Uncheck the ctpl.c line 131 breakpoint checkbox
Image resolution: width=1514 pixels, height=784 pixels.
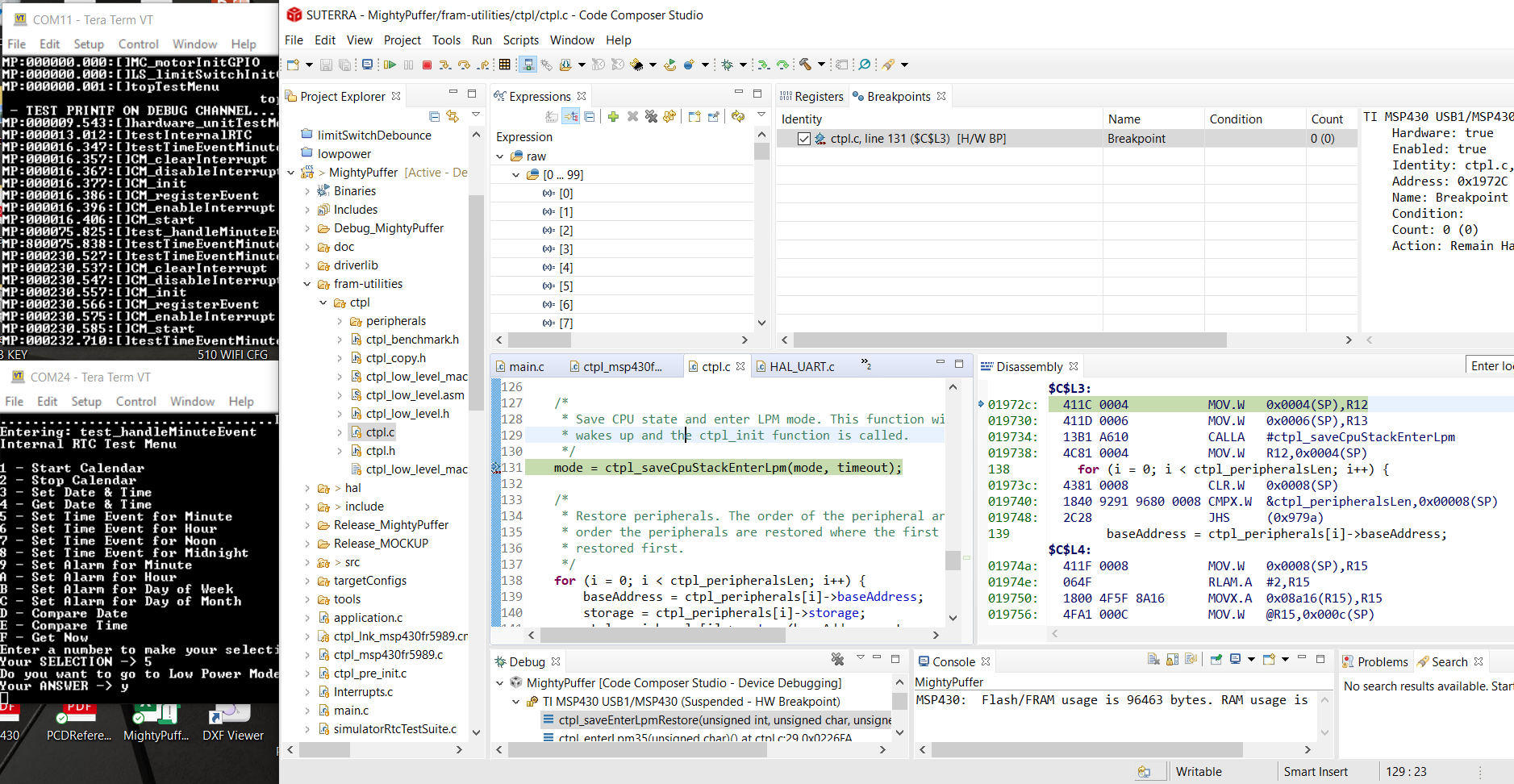[x=803, y=139]
